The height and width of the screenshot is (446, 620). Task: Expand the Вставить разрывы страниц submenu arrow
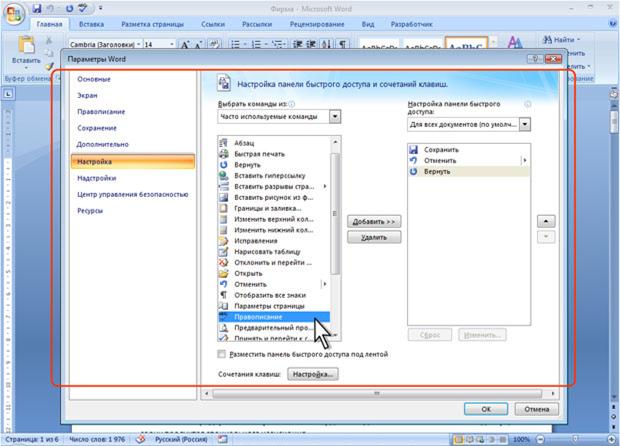(x=325, y=186)
